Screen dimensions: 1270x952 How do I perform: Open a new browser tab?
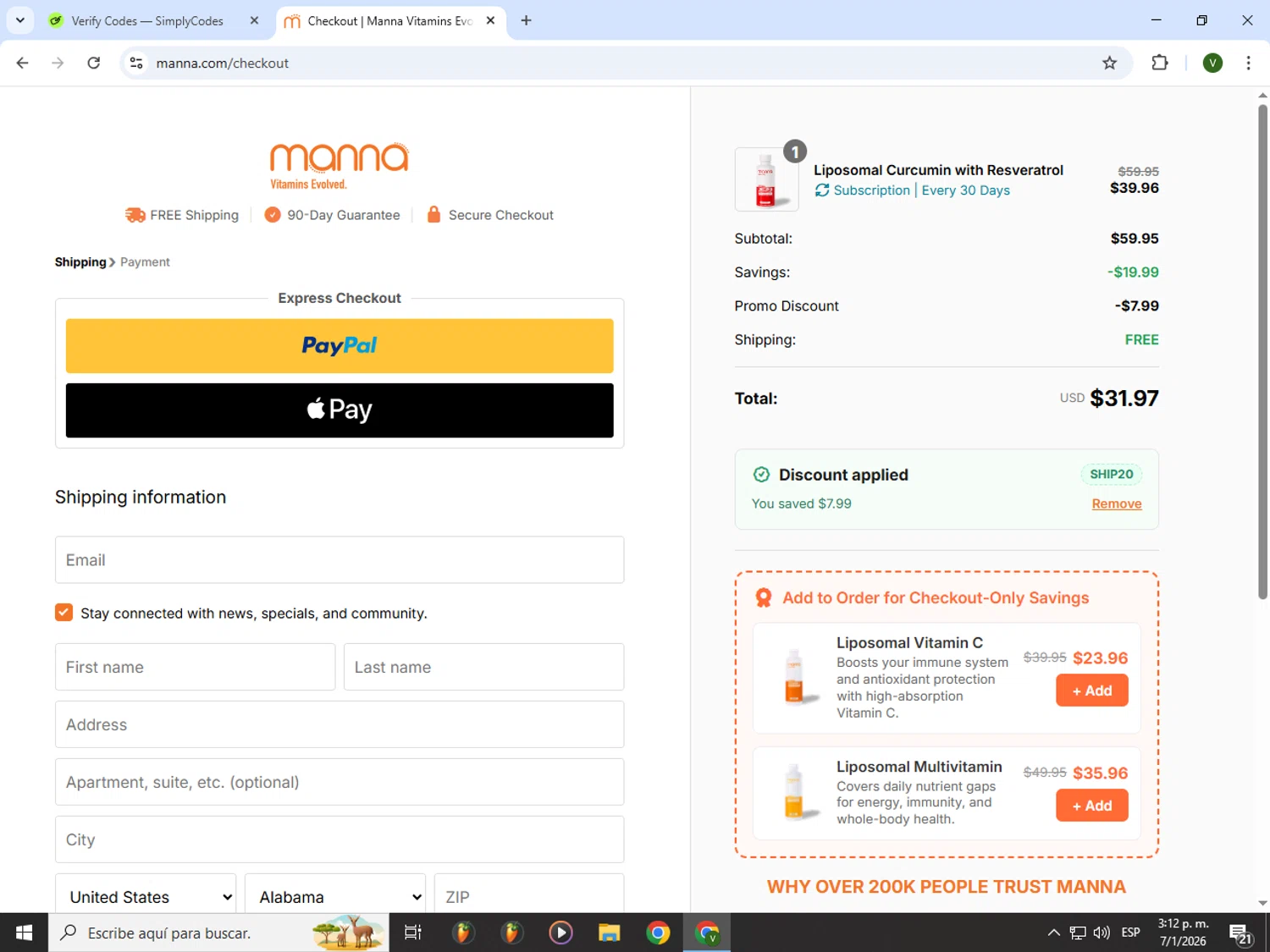[526, 20]
